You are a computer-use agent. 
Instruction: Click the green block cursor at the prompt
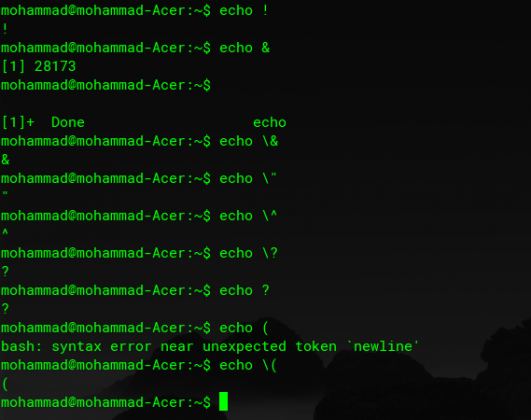[224, 401]
